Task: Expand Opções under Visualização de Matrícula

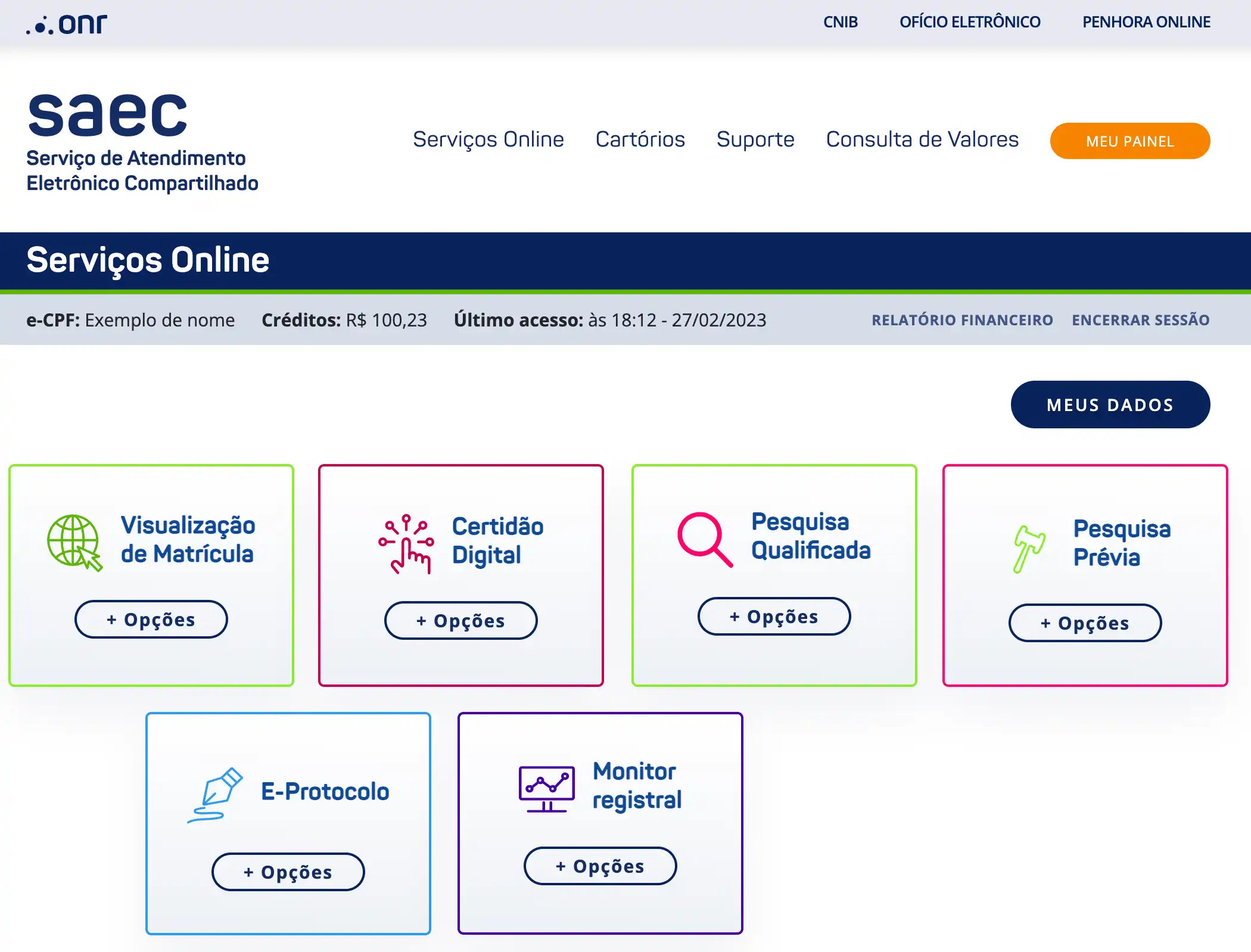Action: [151, 620]
